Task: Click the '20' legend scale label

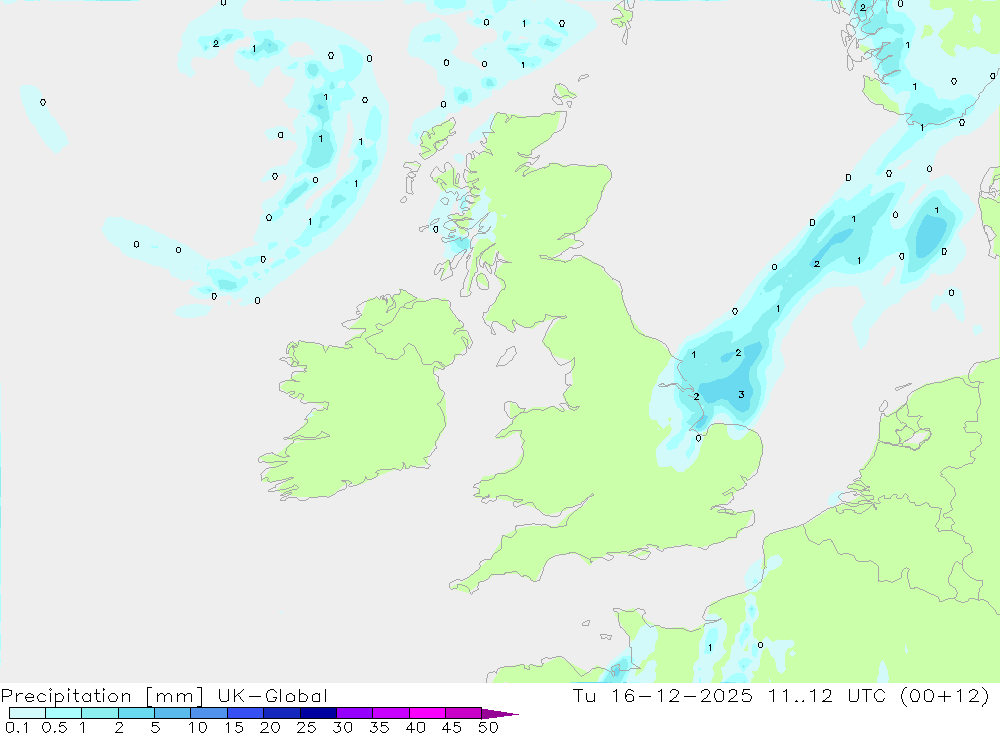Action: point(270,727)
